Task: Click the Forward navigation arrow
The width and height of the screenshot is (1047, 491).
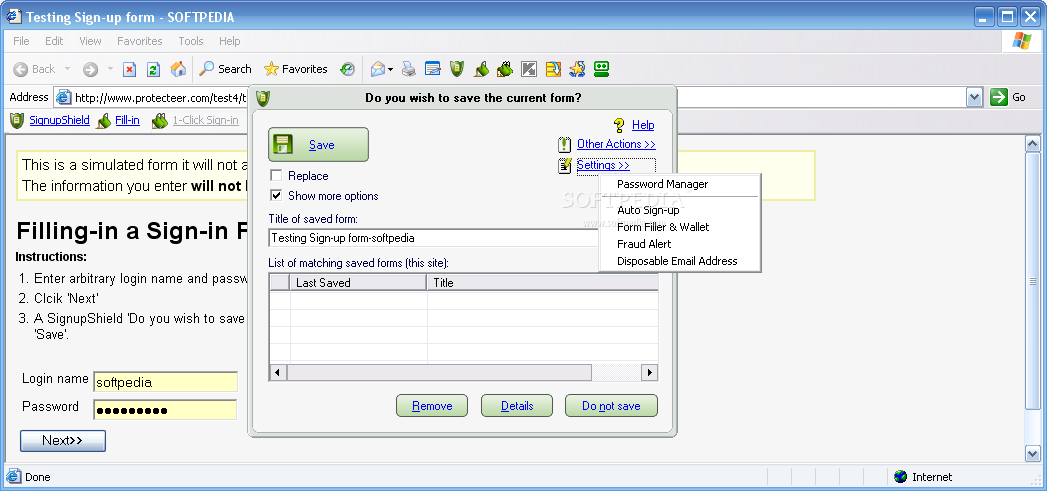Action: [x=90, y=69]
